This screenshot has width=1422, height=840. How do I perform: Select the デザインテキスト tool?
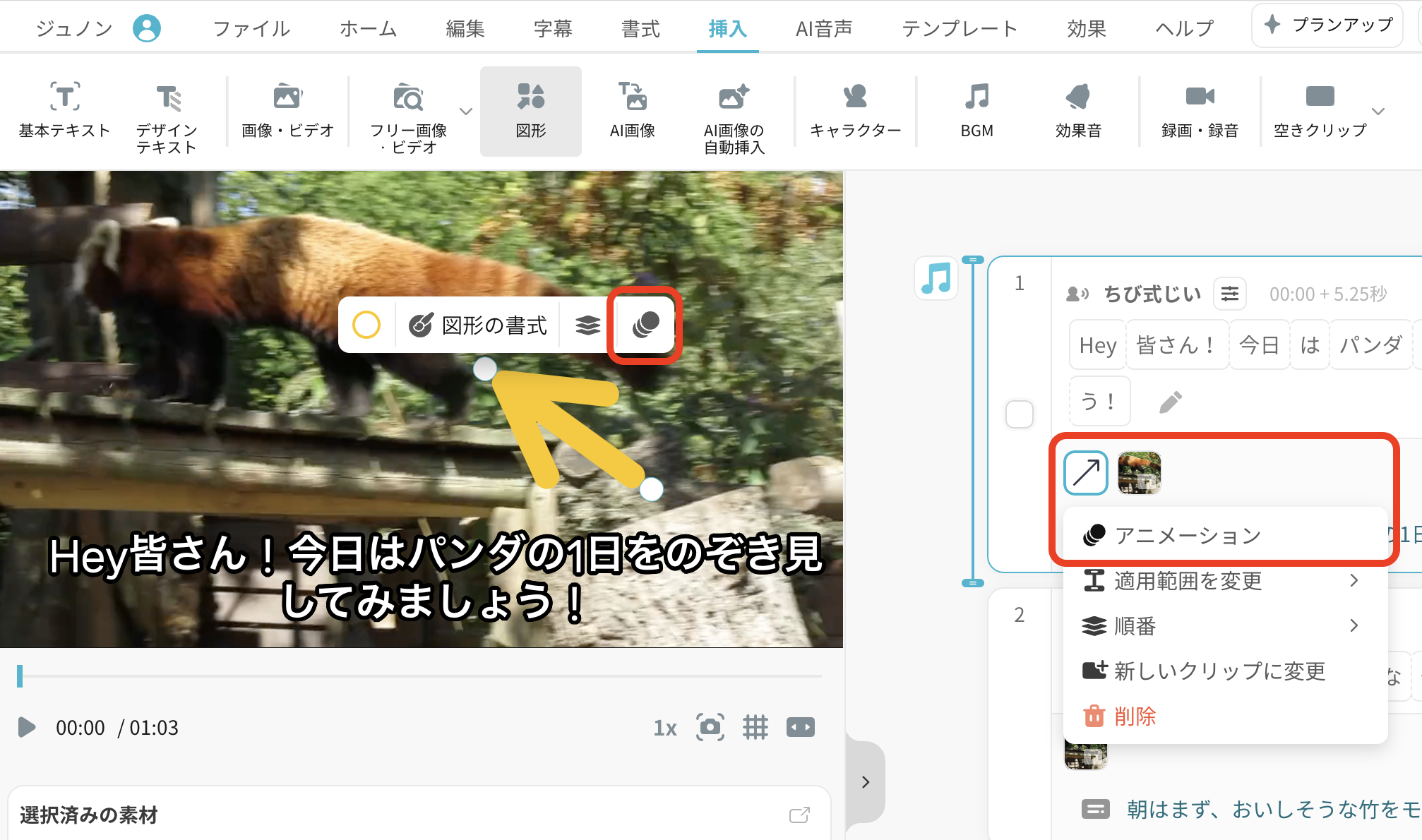167,117
